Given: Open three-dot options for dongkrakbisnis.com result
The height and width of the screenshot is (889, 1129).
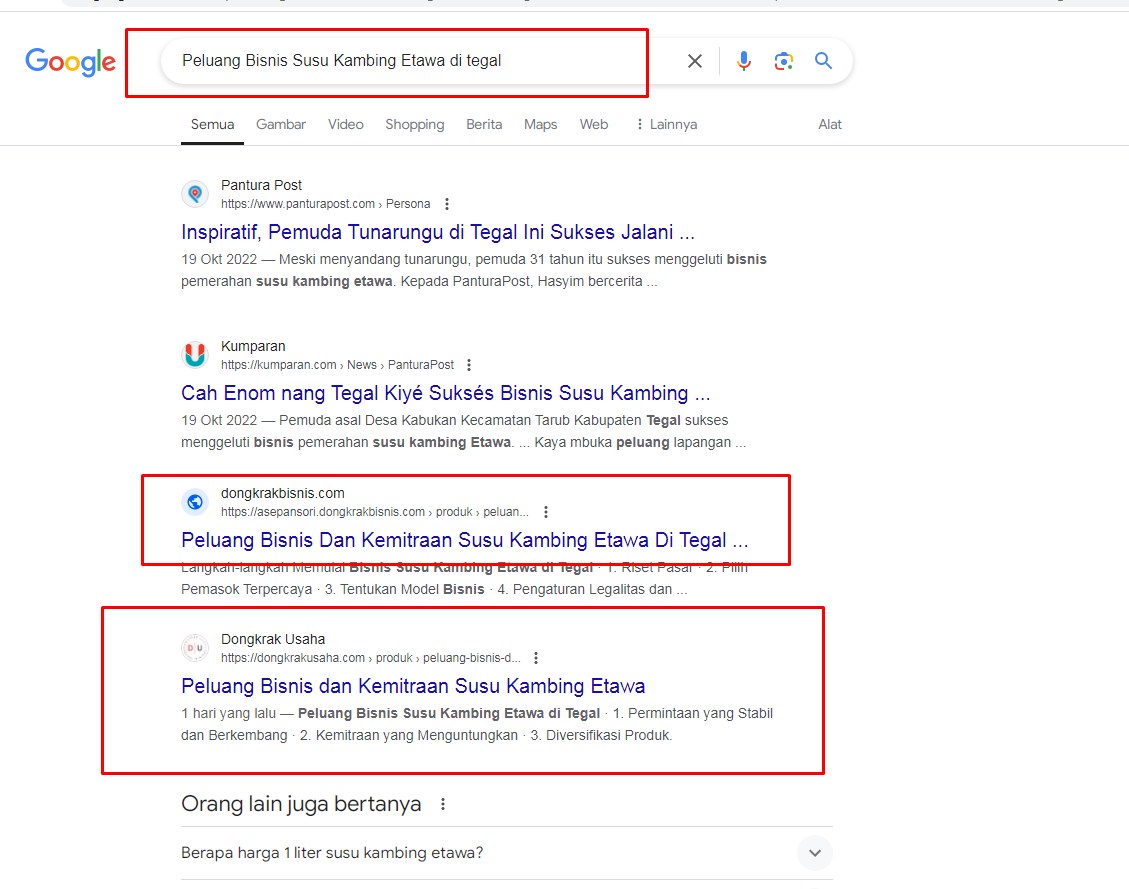Looking at the screenshot, I should [x=546, y=512].
